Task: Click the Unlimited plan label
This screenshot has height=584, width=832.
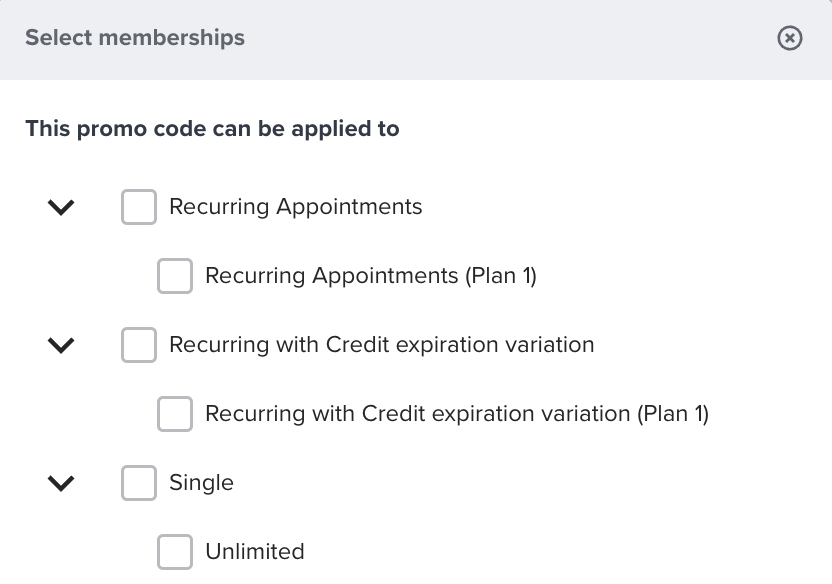Action: point(255,551)
